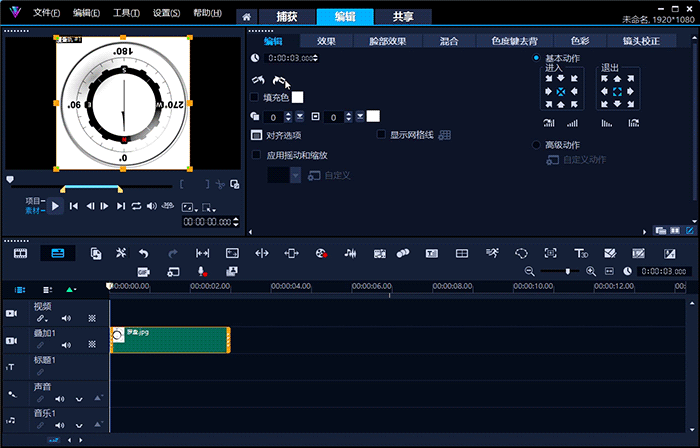Screen dimensions: 700x448
Task: Open the 设置(S) menu
Action: pyautogui.click(x=166, y=13)
